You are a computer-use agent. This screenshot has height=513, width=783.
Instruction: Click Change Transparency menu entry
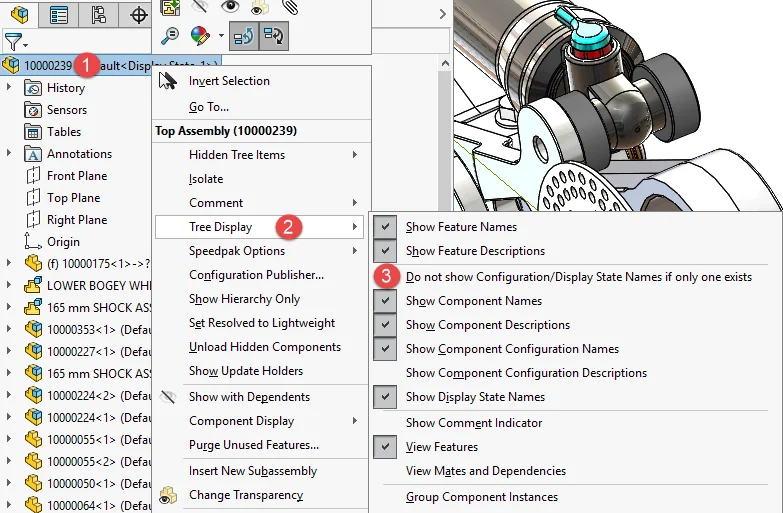click(246, 495)
